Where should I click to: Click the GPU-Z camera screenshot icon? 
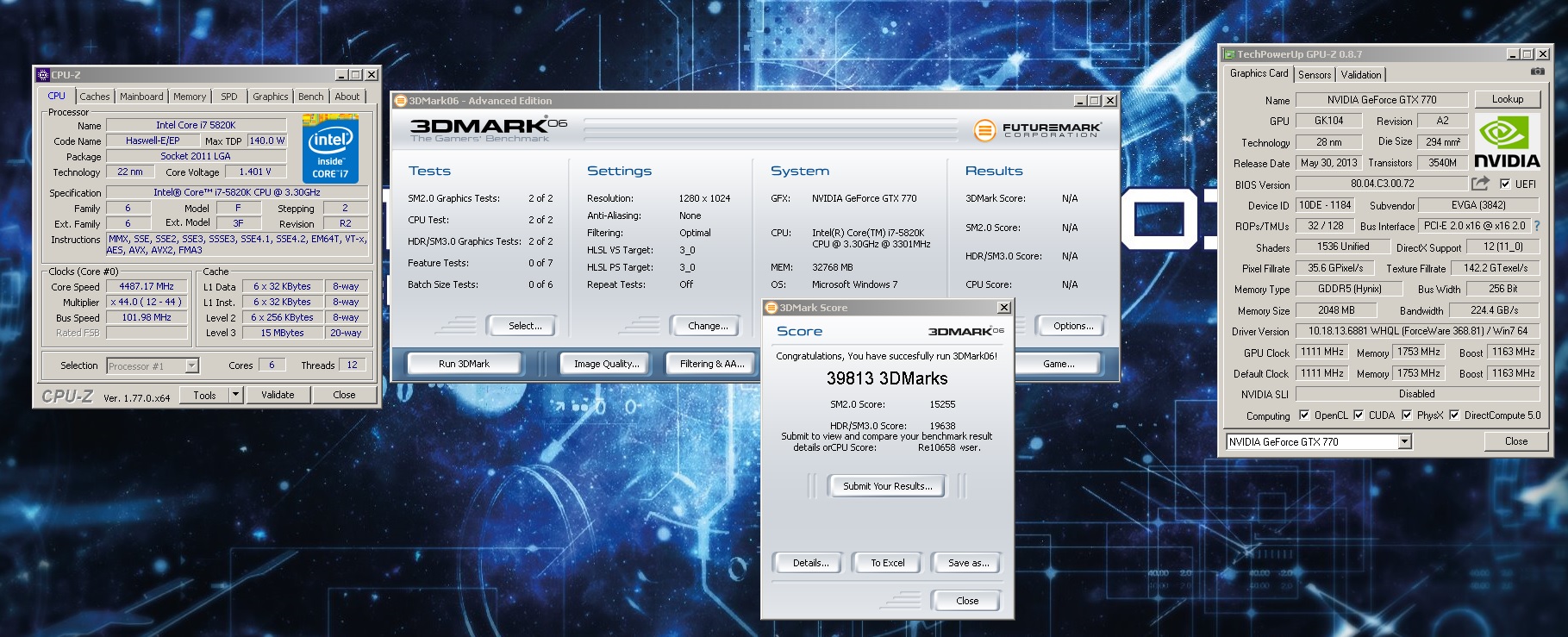[1537, 72]
